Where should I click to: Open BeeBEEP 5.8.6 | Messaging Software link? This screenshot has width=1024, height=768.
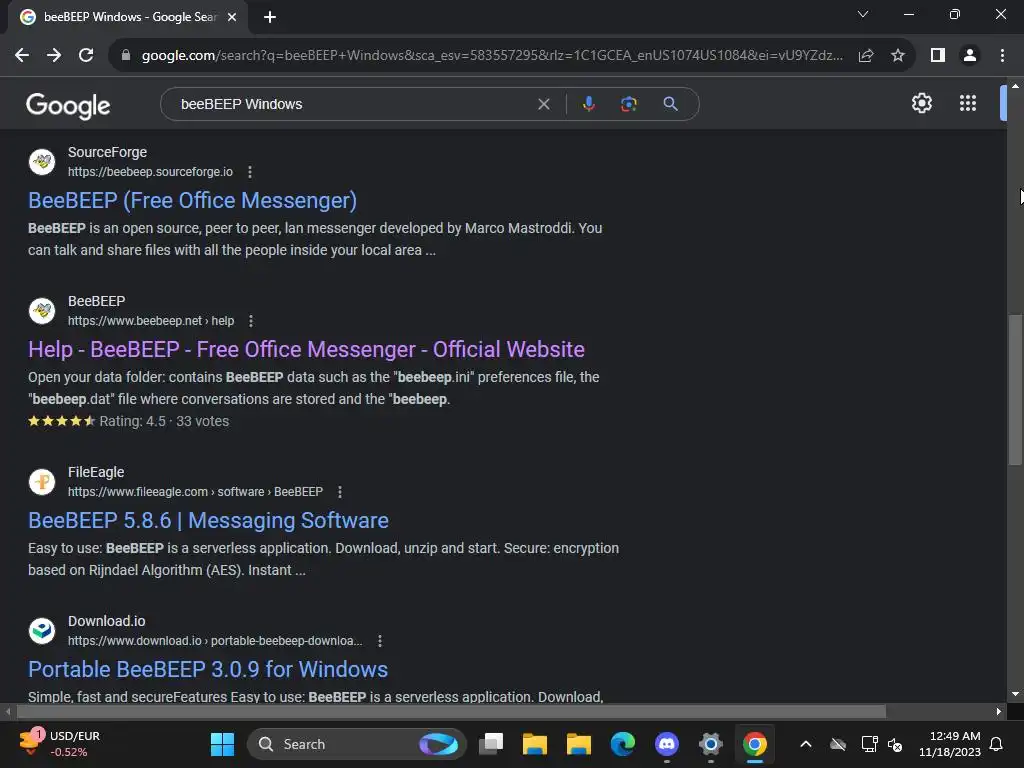pyautogui.click(x=208, y=520)
